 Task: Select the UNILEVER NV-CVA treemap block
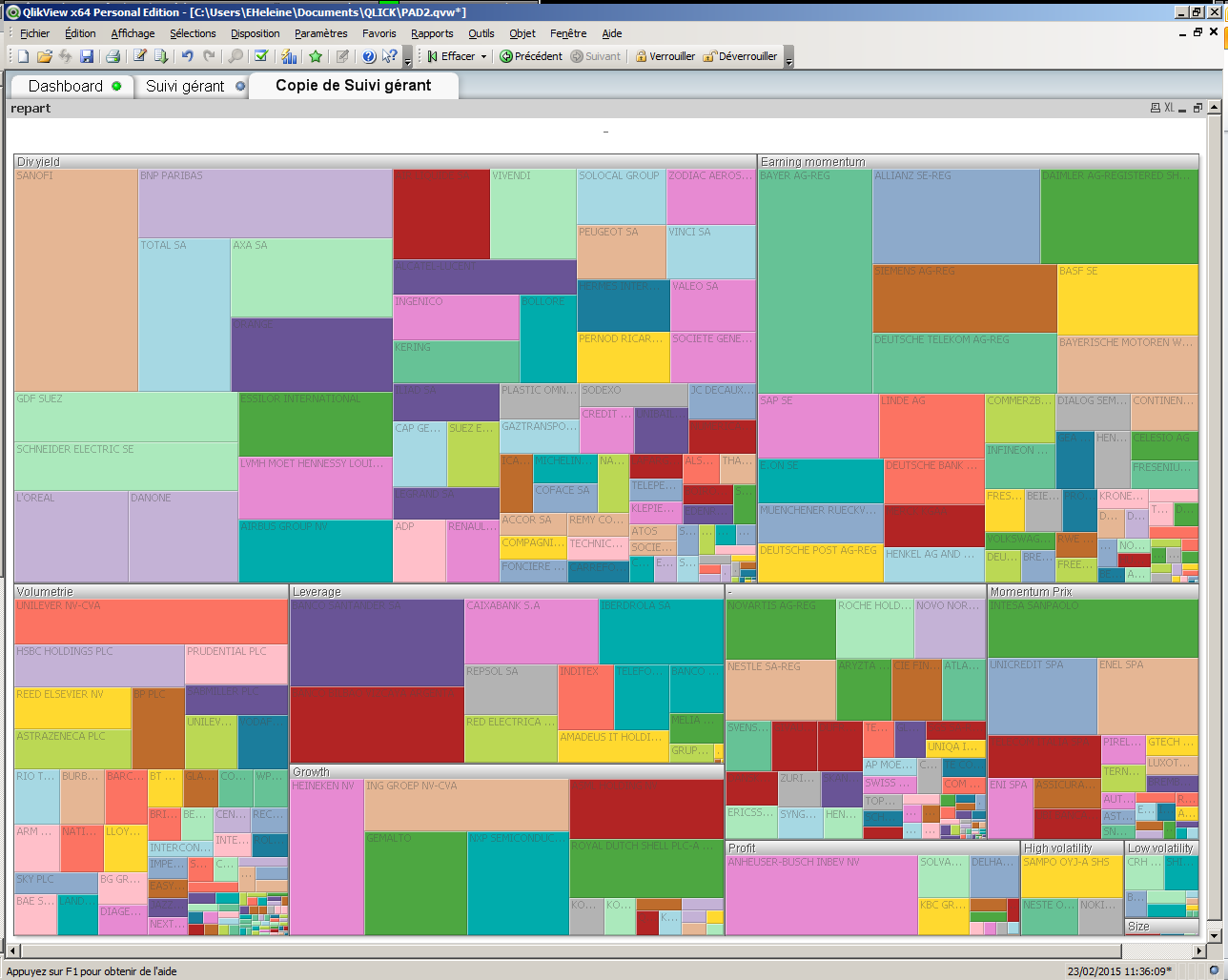(152, 622)
